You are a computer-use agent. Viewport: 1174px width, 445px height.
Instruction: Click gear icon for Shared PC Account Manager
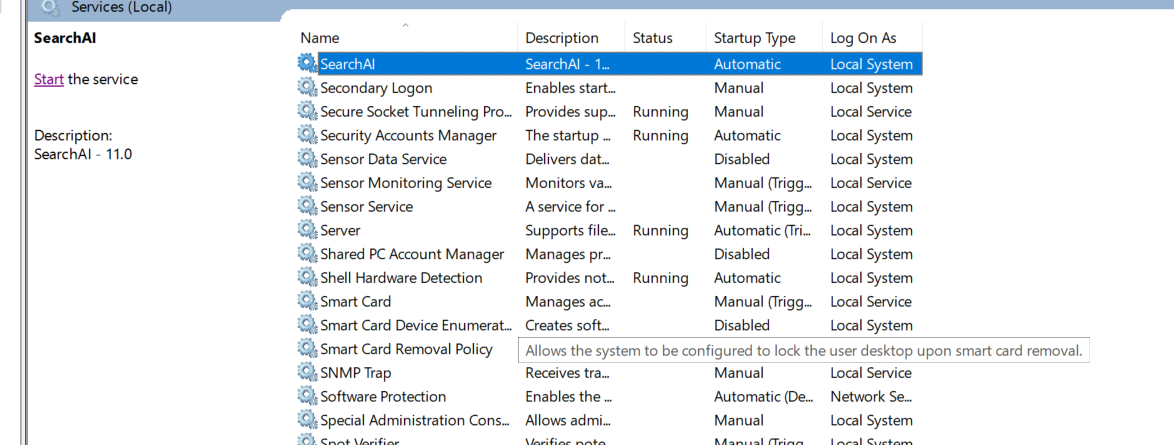coord(308,254)
